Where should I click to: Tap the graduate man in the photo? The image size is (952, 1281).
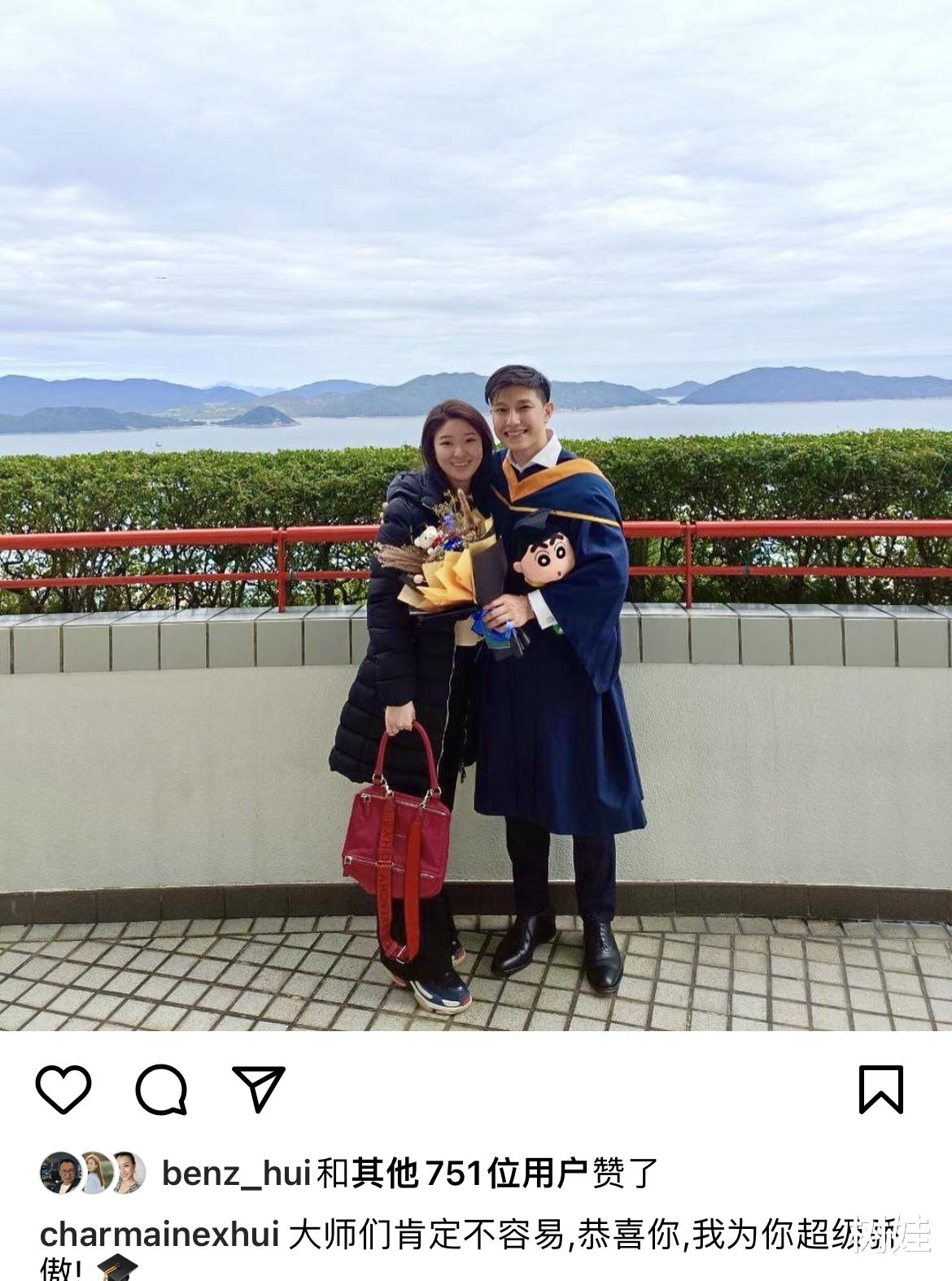click(x=561, y=675)
